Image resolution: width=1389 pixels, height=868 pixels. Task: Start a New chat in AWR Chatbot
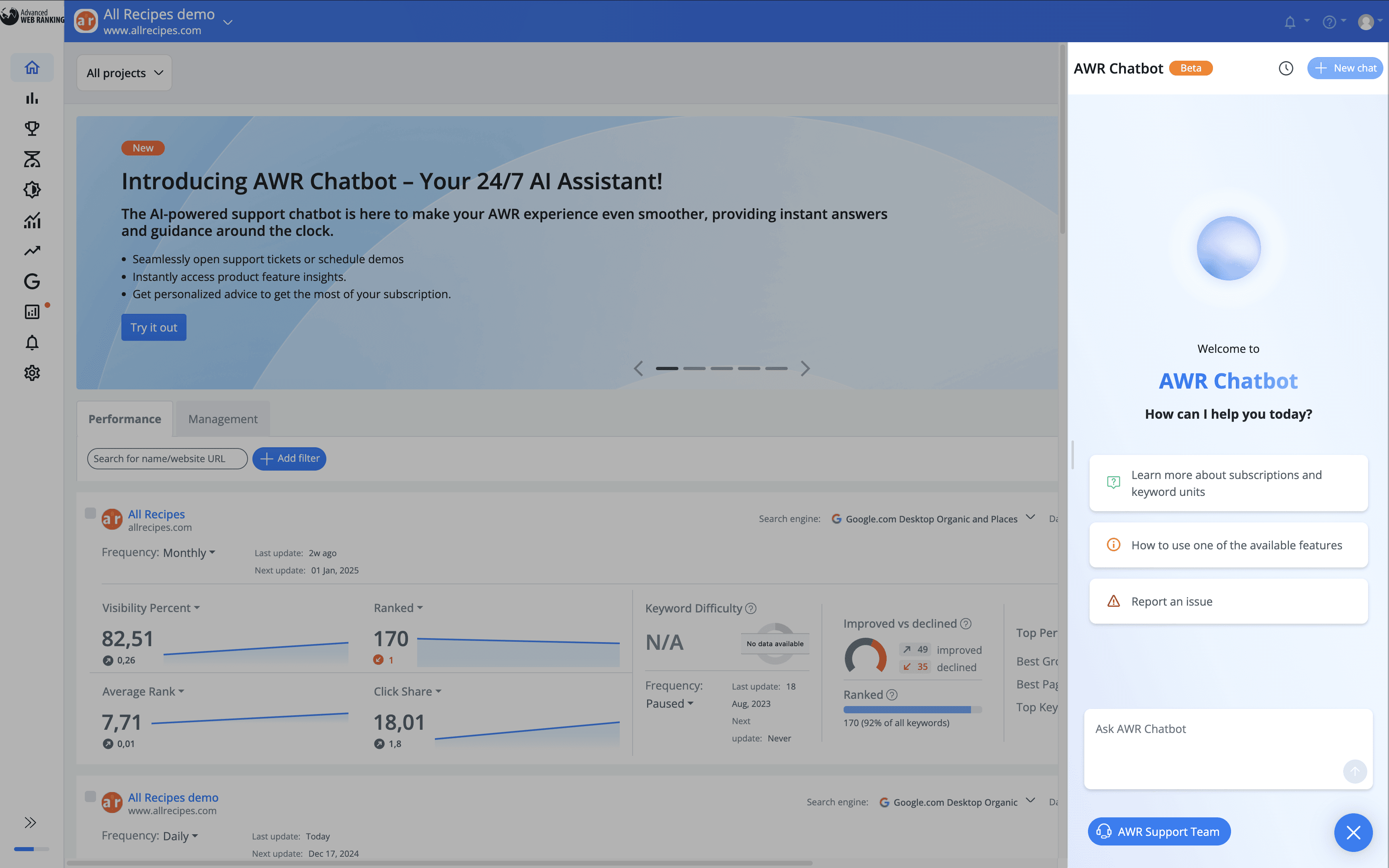pos(1345,68)
